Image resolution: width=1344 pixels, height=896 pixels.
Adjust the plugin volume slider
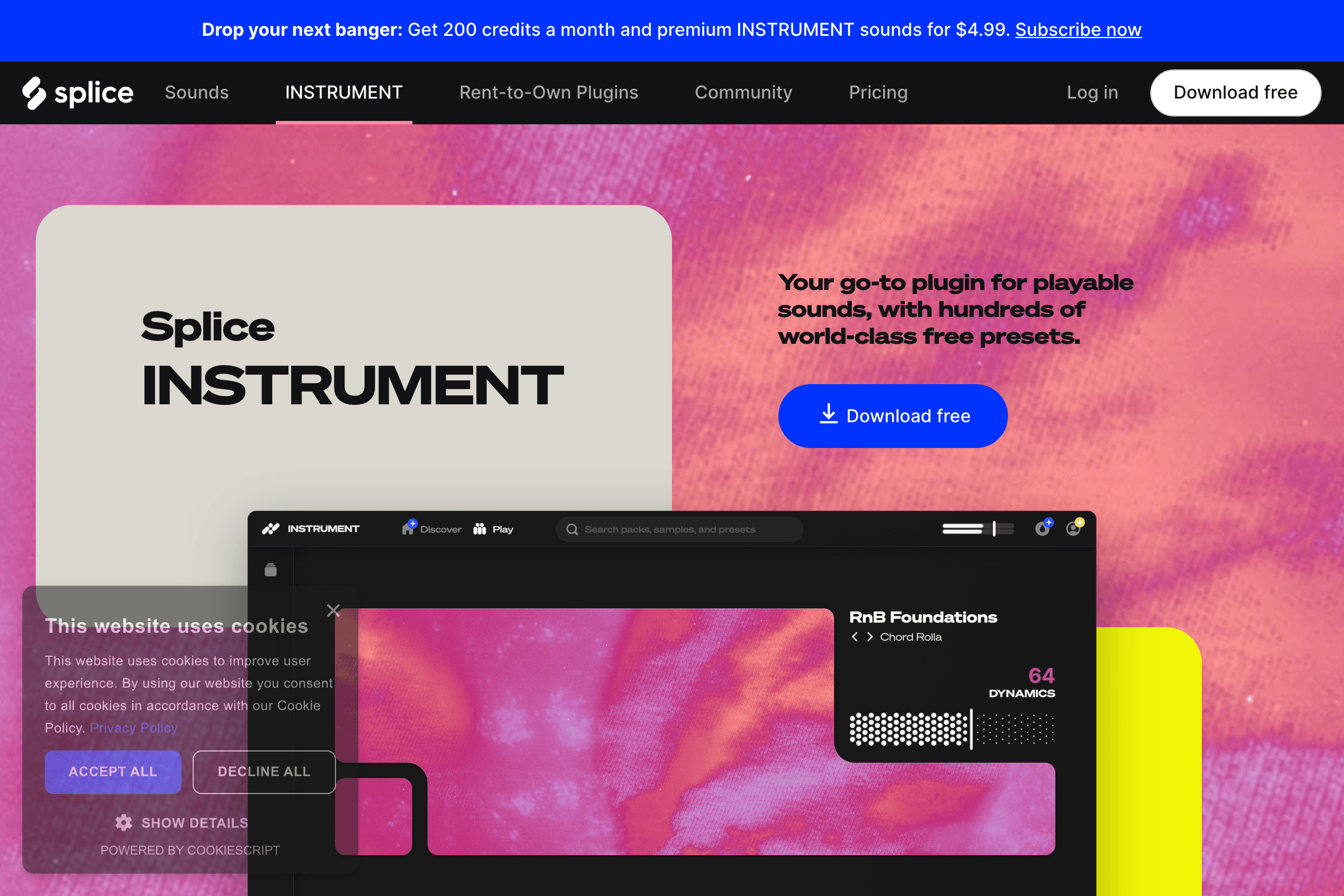978,529
